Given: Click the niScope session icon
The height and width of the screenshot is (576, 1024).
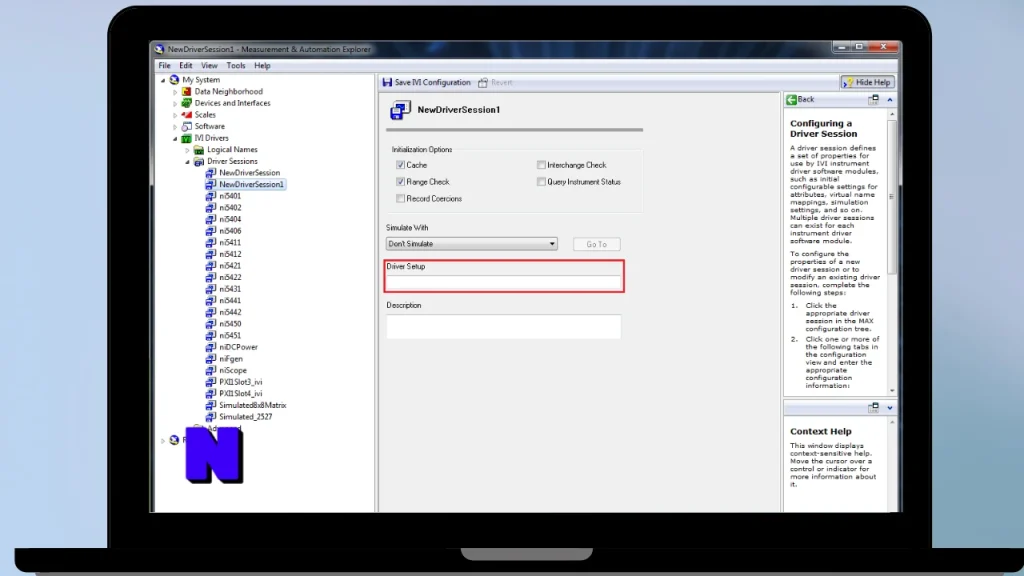Looking at the screenshot, I should [x=211, y=370].
